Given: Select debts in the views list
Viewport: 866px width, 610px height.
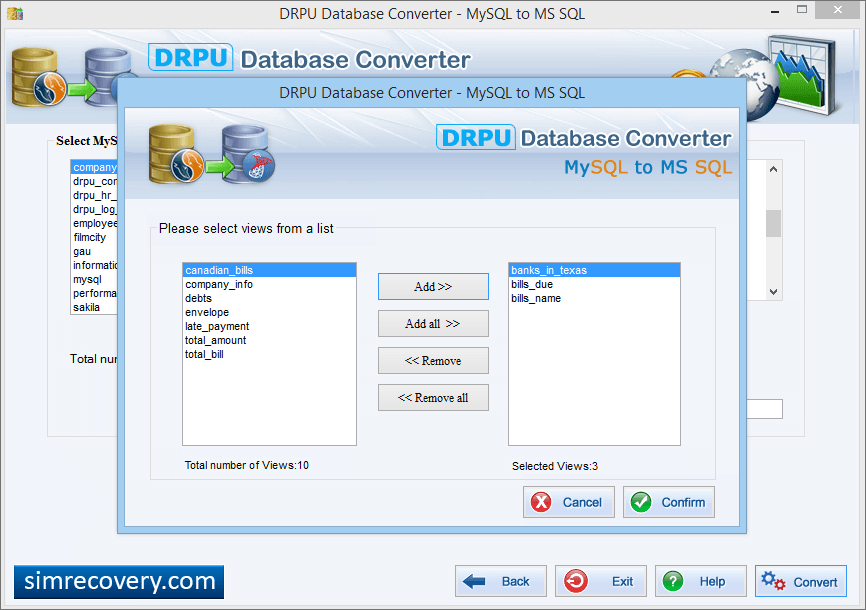Looking at the screenshot, I should 269,298.
